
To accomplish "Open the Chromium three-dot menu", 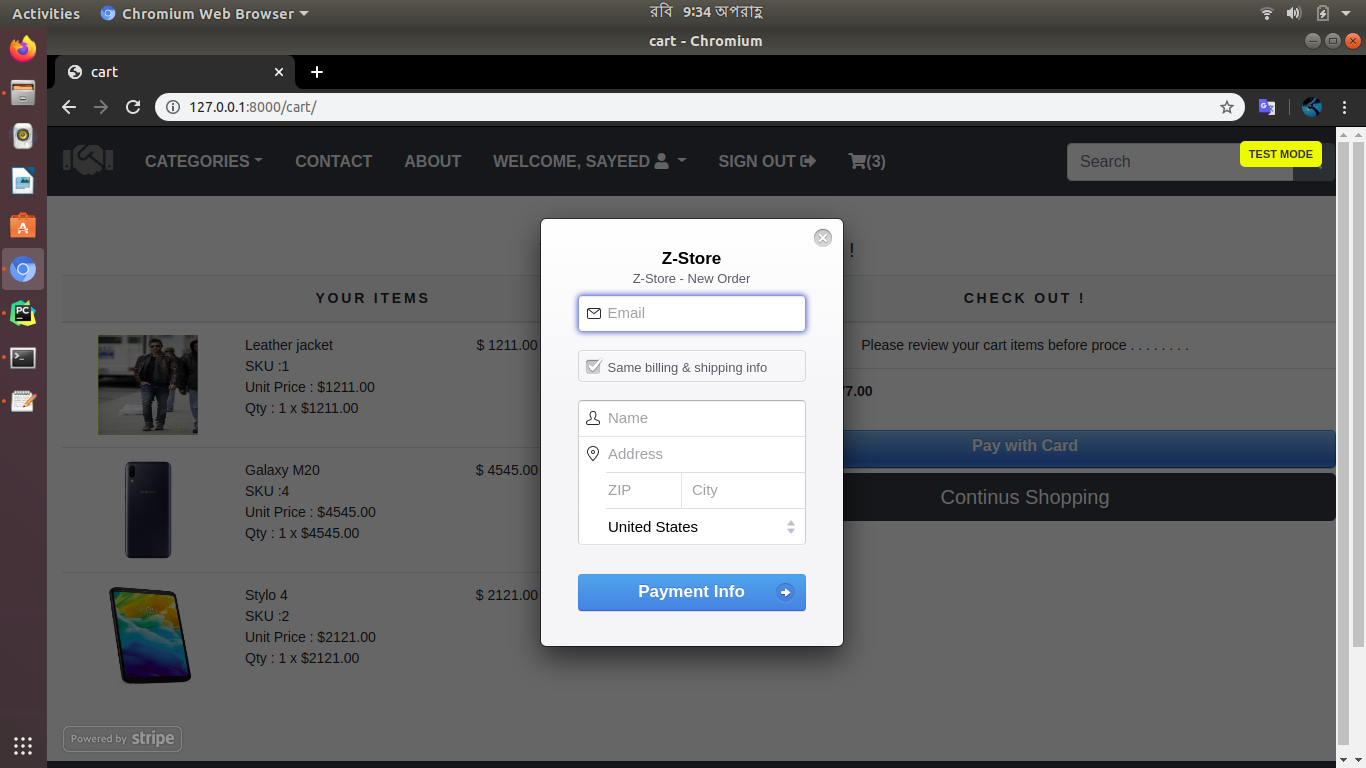I will coord(1345,107).
